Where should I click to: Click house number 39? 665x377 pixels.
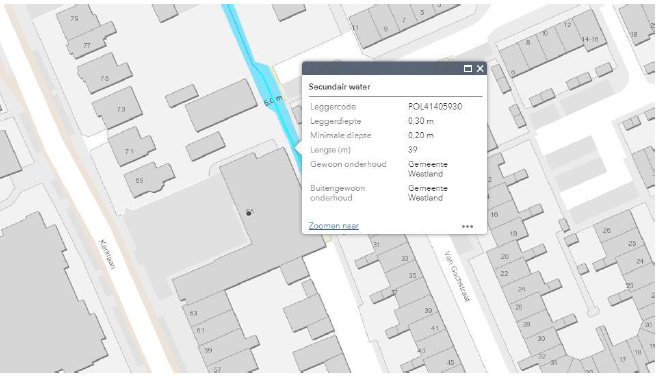click(428, 310)
